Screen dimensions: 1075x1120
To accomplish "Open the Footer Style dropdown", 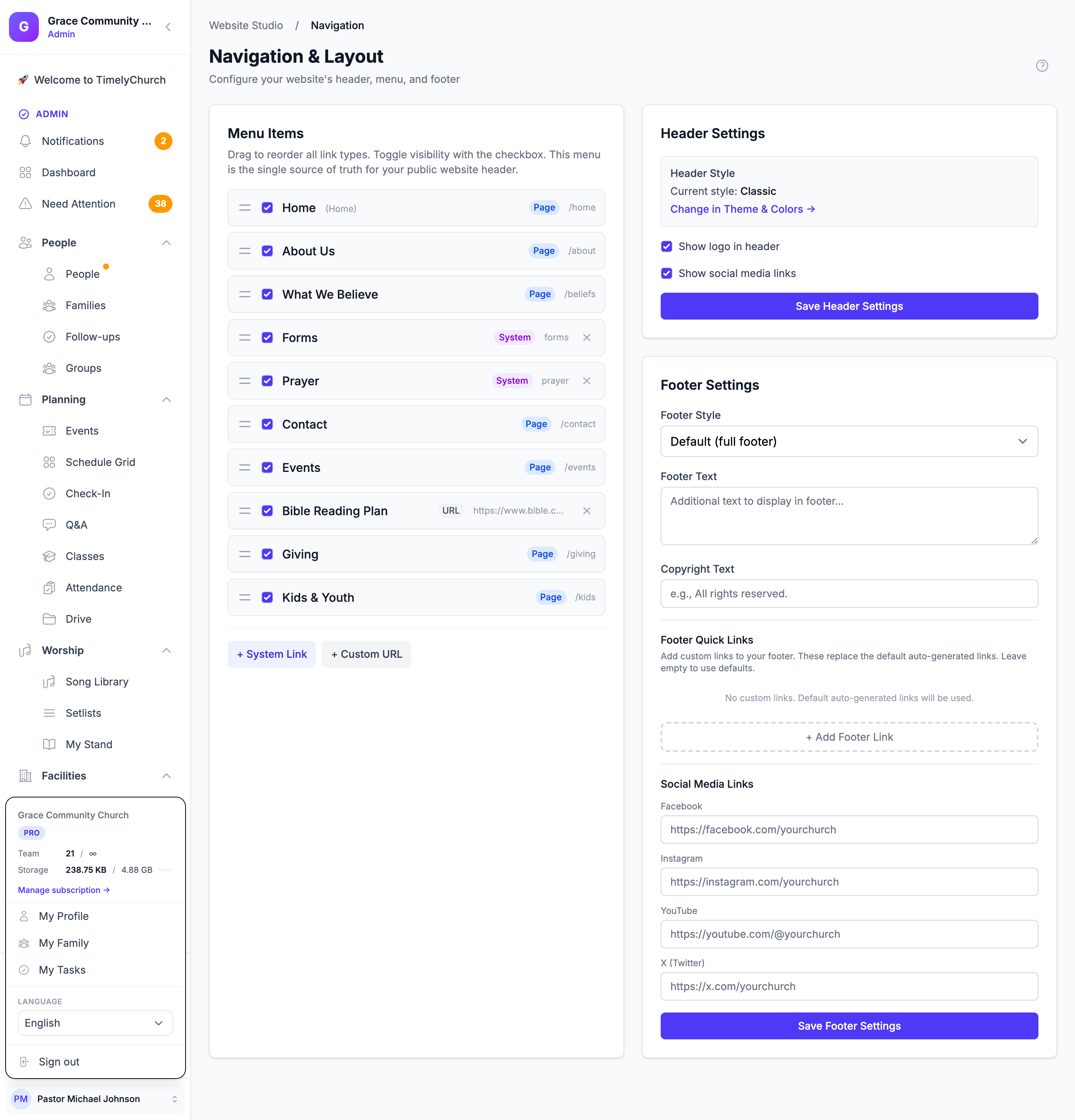I will coord(849,441).
